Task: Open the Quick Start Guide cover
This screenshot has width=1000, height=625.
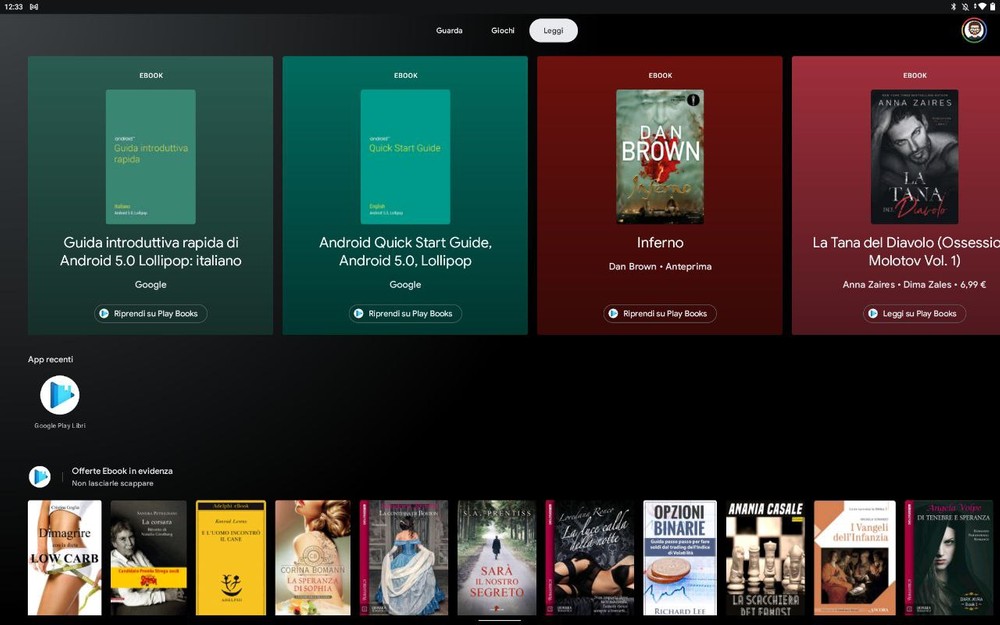Action: [405, 157]
